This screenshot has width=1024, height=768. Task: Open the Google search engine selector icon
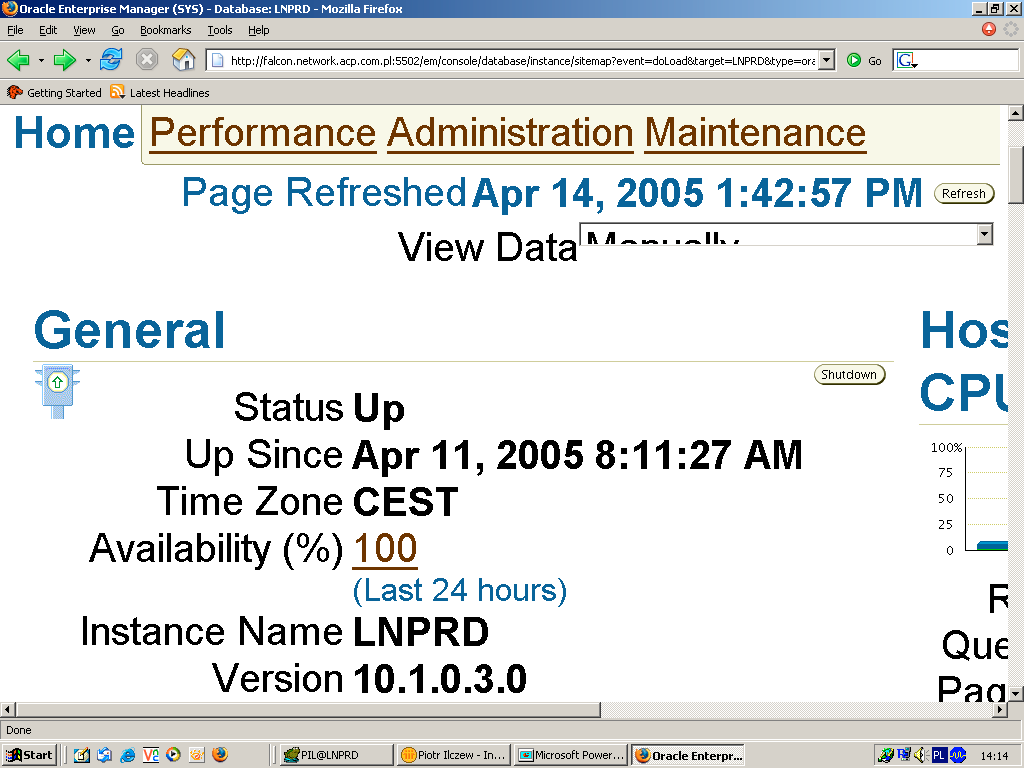[906, 61]
